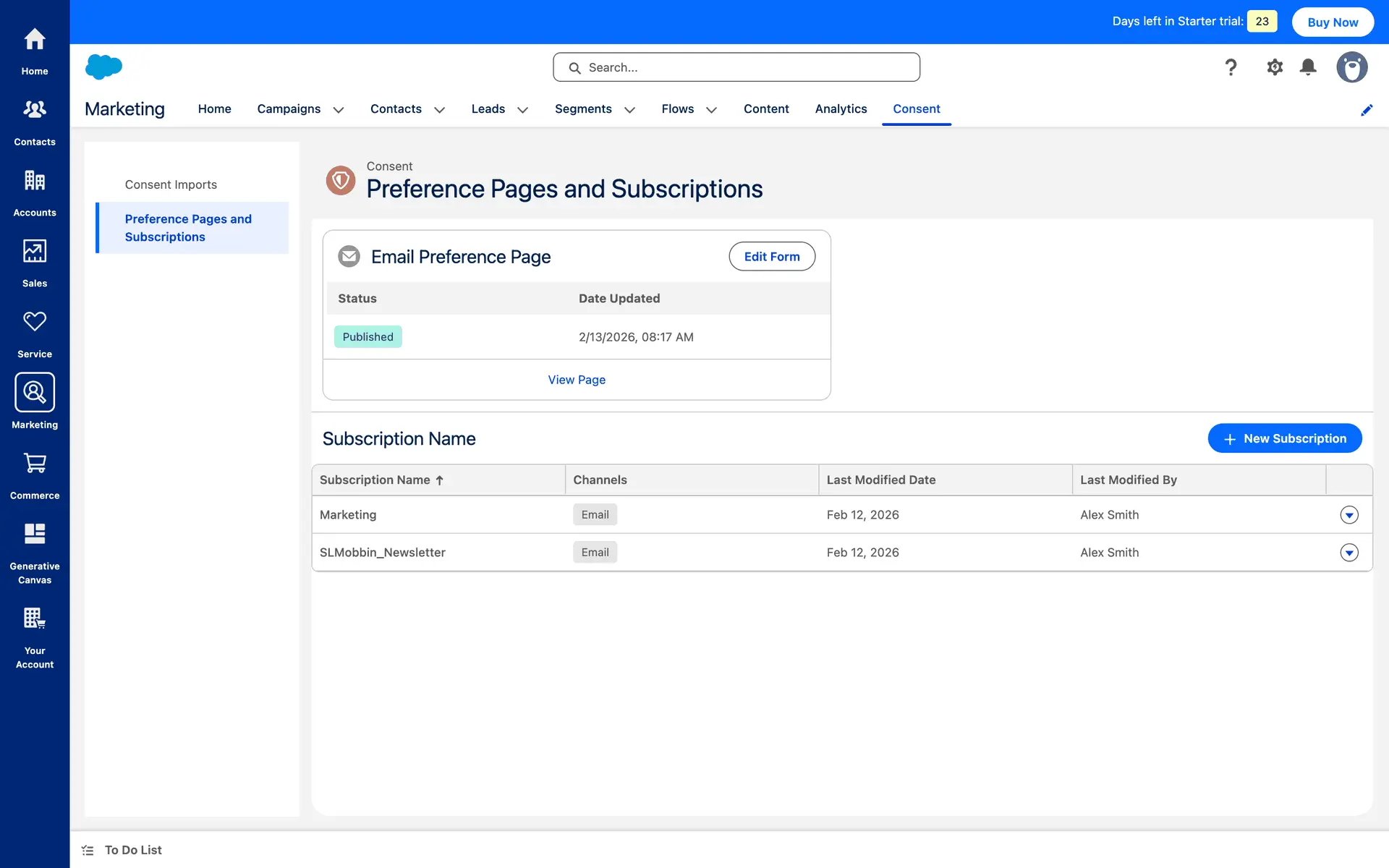Screen dimensions: 1389x868
Task: Open the setup gear menu
Action: pos(1275,67)
